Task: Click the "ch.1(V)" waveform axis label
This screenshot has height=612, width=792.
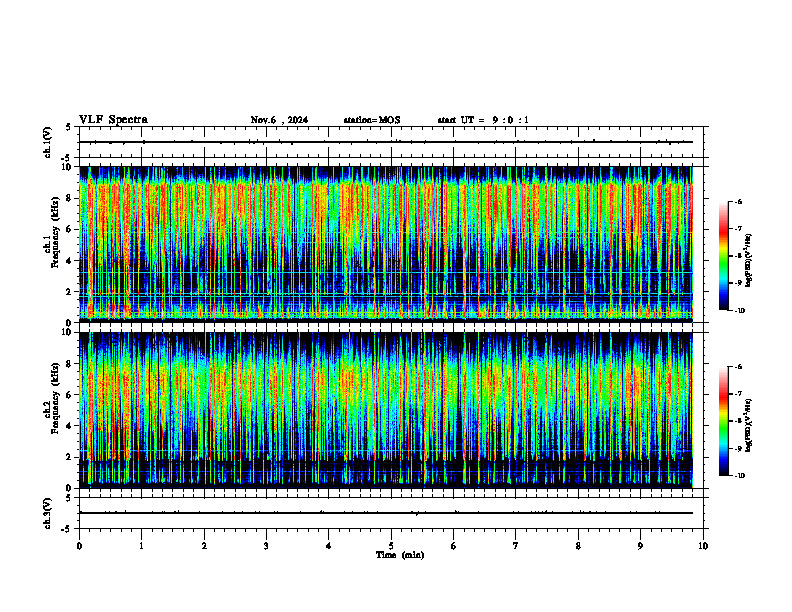Action: (x=48, y=142)
